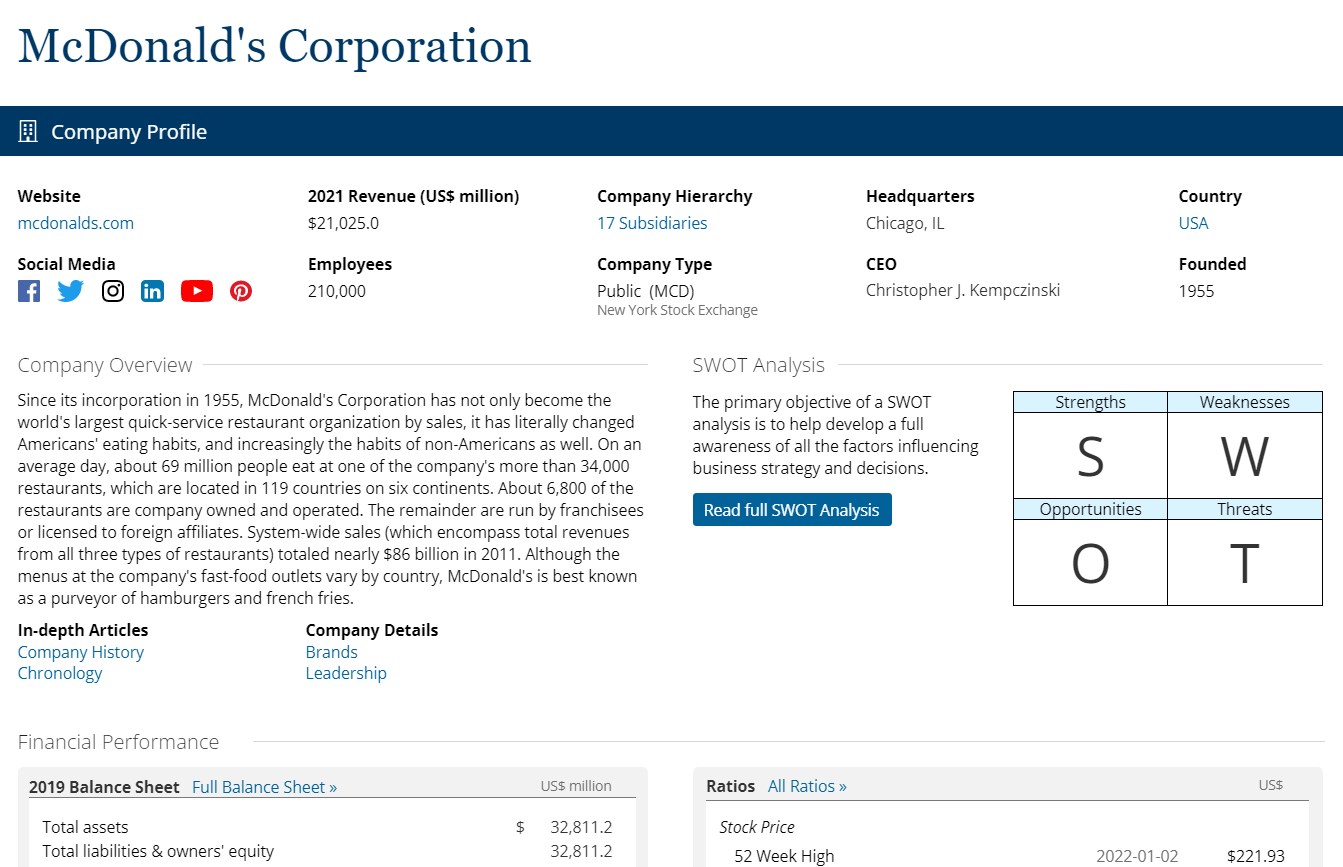
Task: Open the Twitter social media icon
Action: coord(70,291)
